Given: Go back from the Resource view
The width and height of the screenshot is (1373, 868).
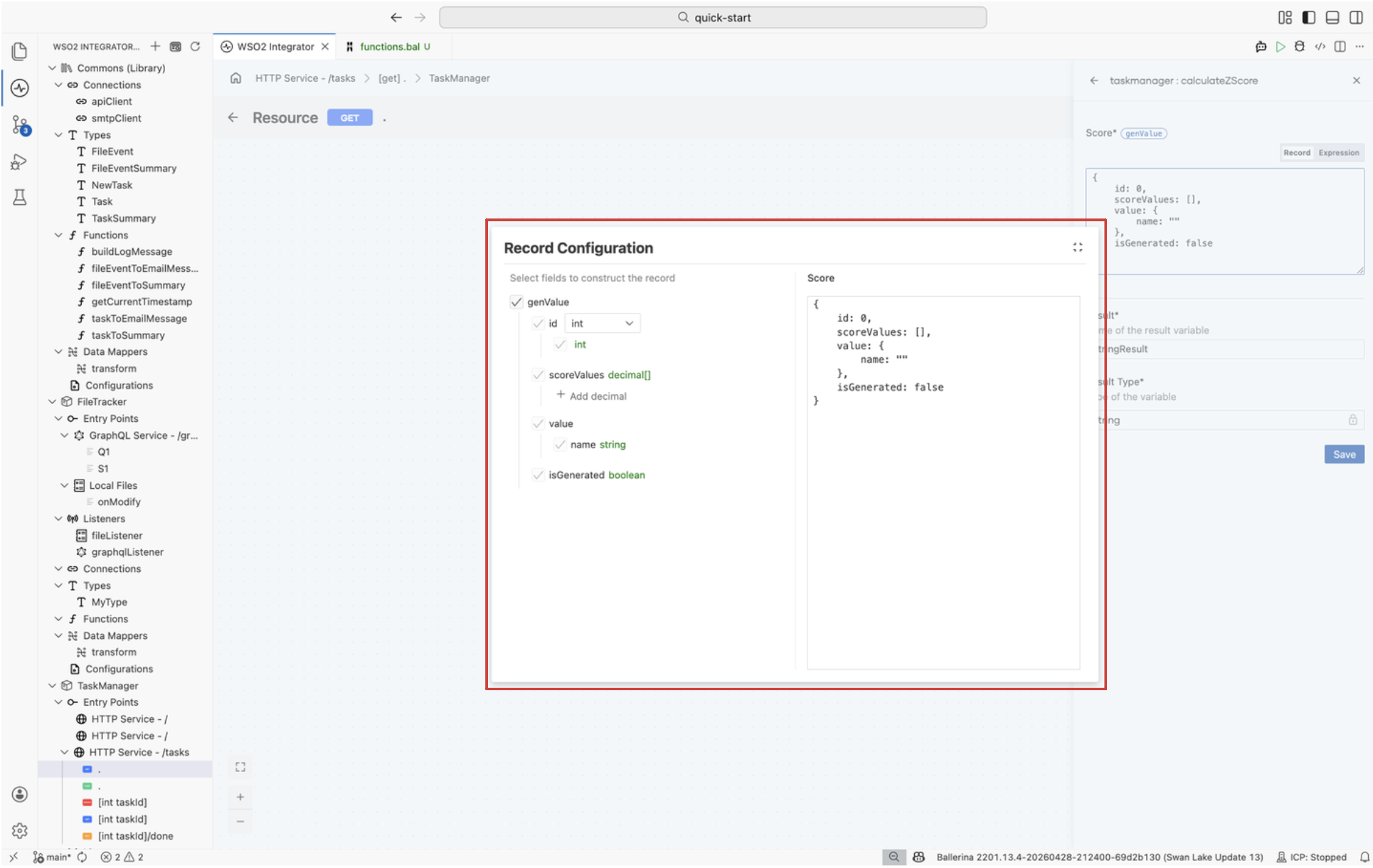Looking at the screenshot, I should (233, 118).
